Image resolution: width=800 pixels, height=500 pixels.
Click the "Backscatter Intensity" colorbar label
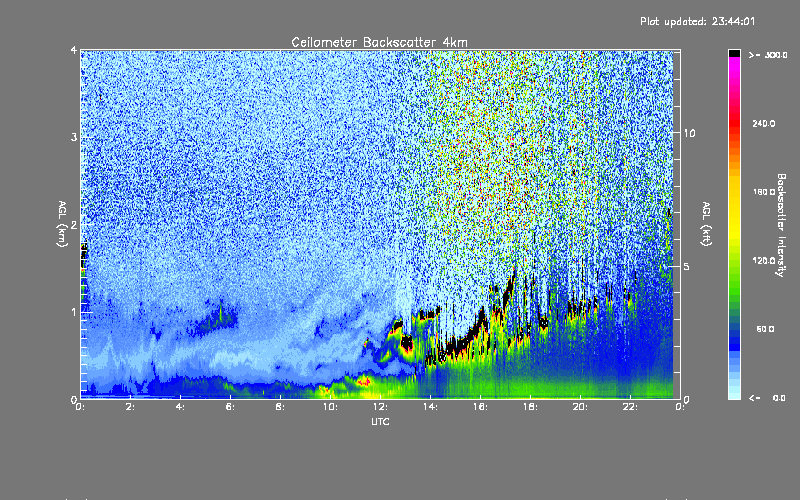[x=781, y=225]
